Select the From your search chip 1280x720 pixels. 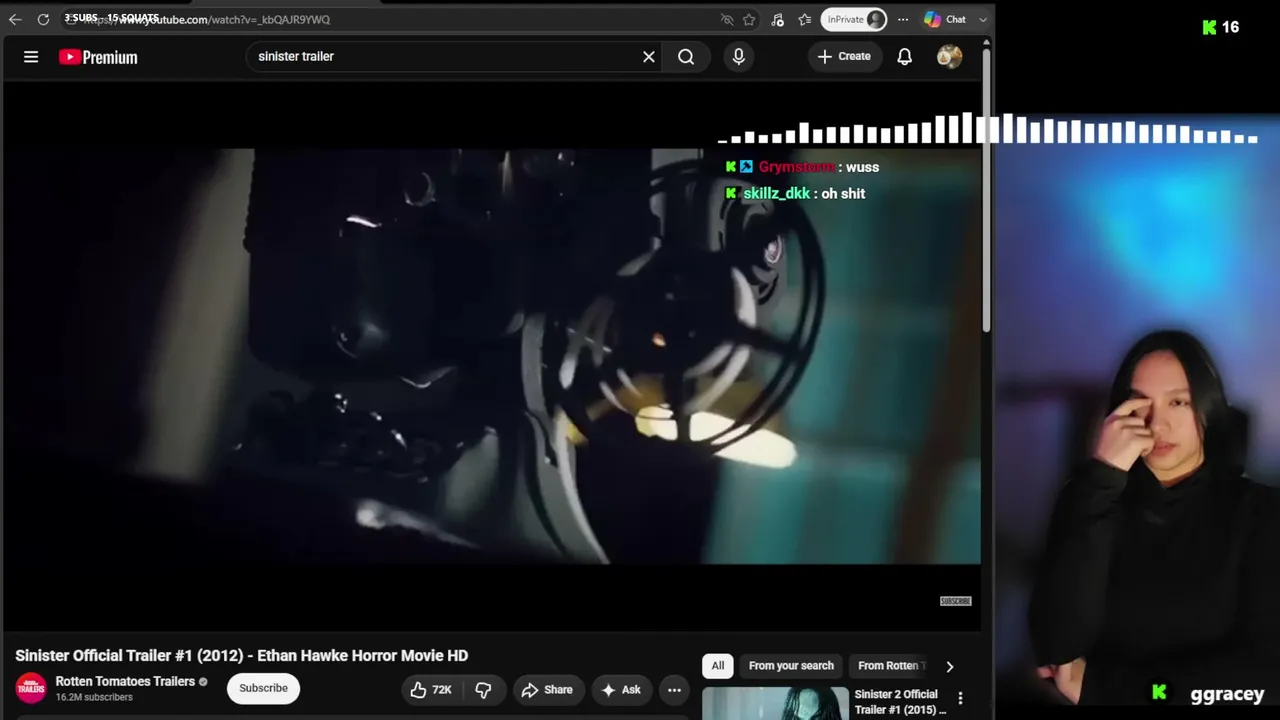point(791,665)
